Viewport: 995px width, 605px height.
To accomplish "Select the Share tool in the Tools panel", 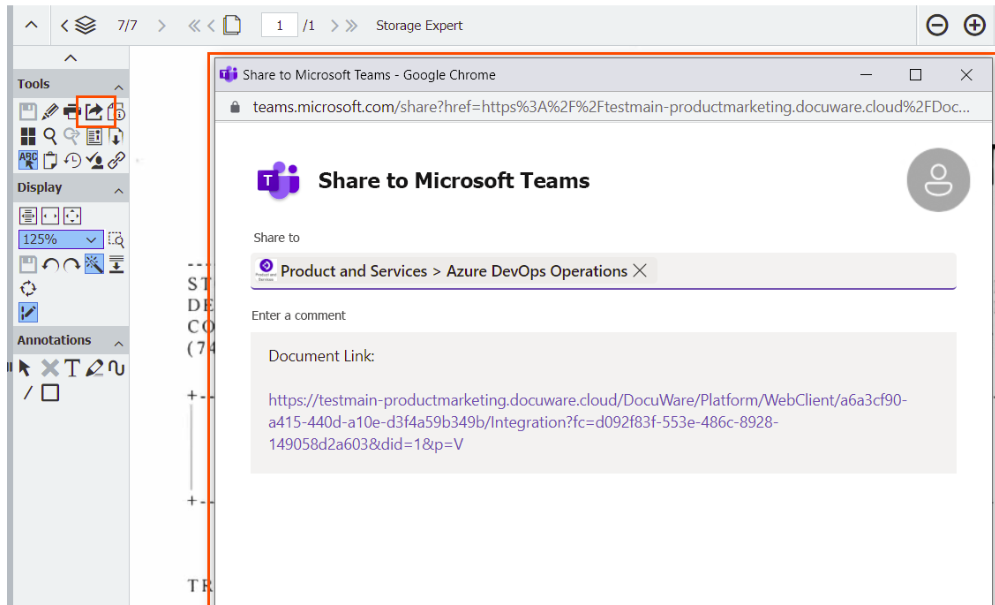I will [92, 111].
